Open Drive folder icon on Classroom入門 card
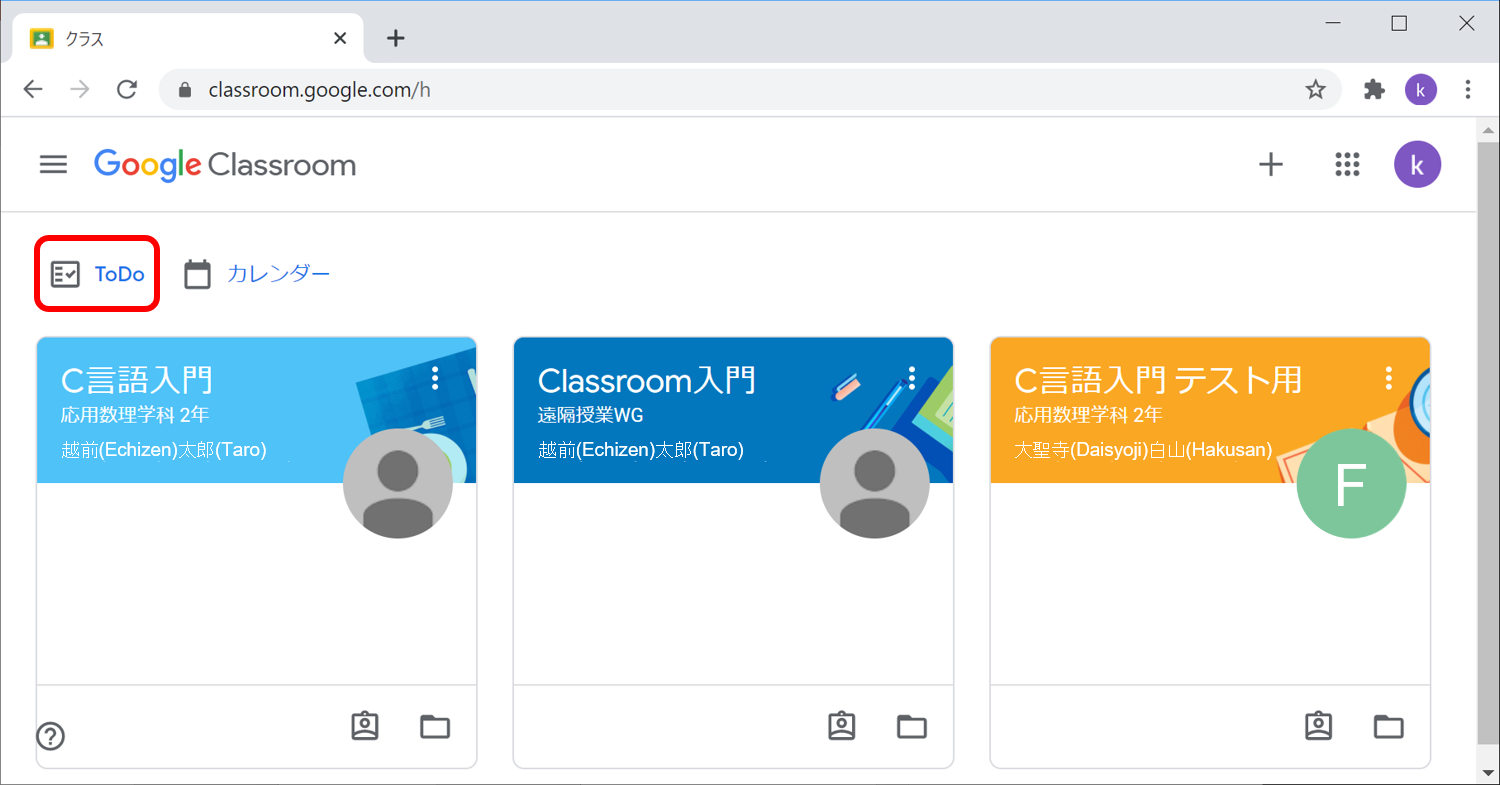 coord(912,727)
